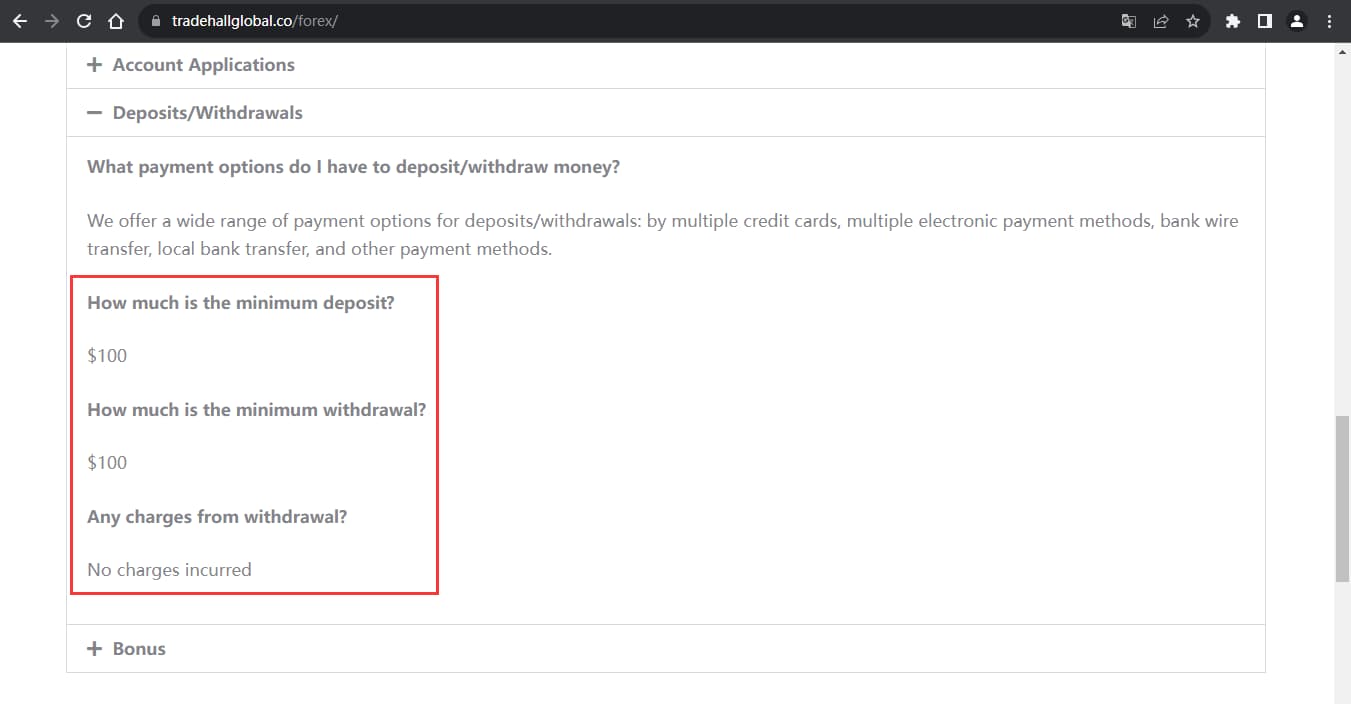Click the 'No charges incurred' answer

169,570
